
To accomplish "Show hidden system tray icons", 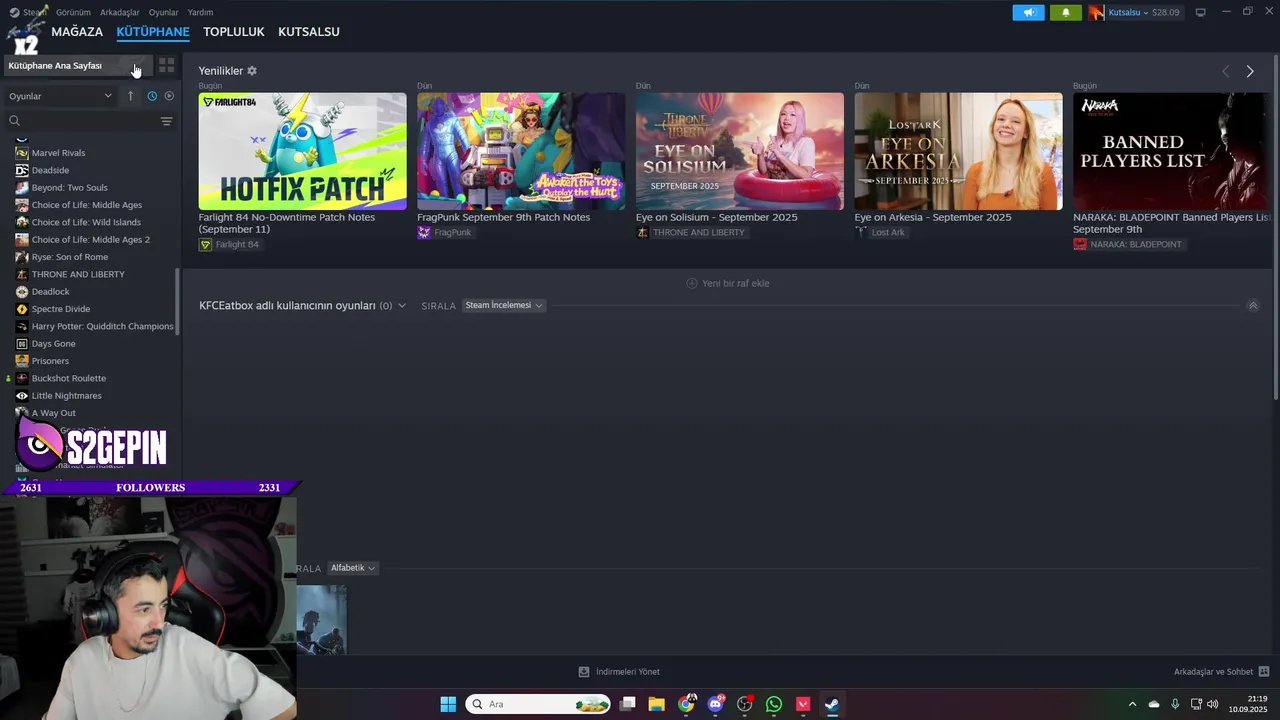I will pos(1132,704).
